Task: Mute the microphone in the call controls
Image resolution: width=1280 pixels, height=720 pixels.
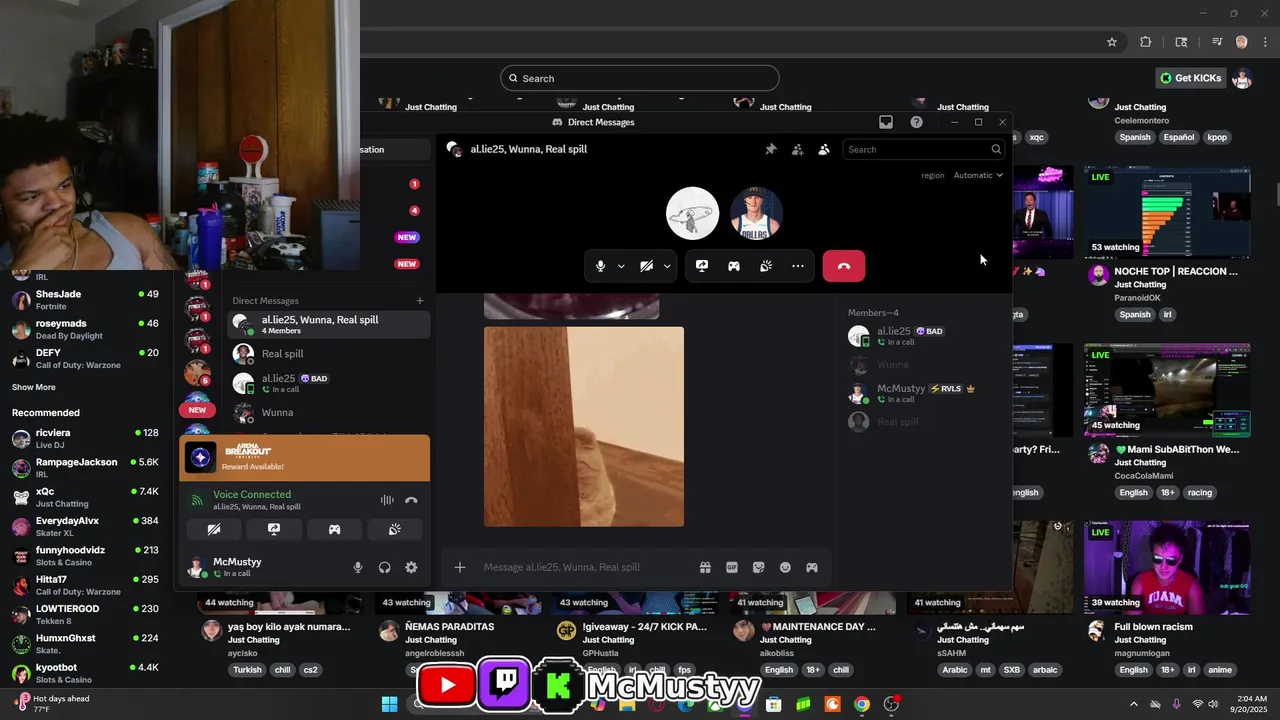Action: click(600, 266)
